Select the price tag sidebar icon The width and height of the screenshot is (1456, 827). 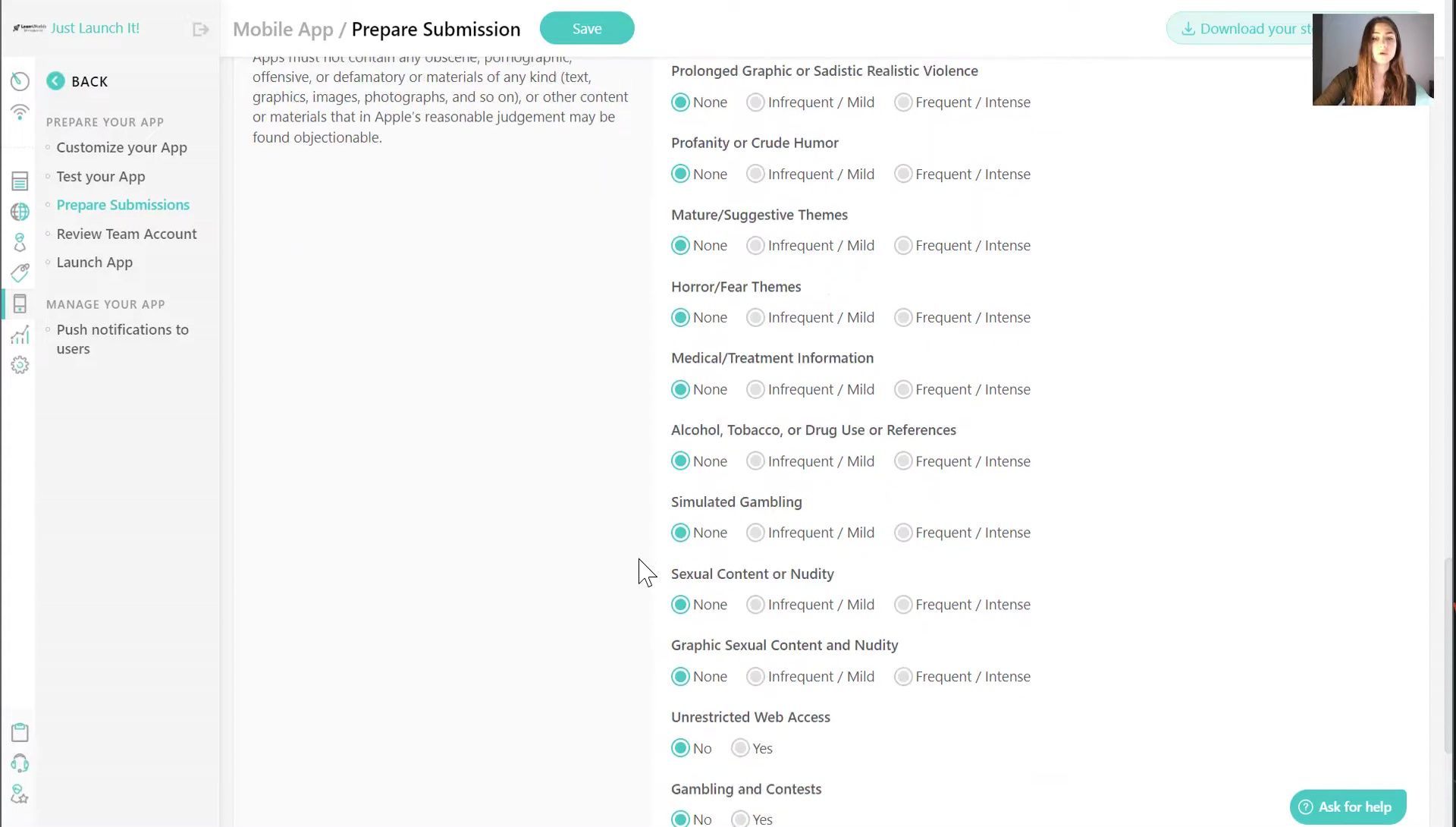pos(20,272)
